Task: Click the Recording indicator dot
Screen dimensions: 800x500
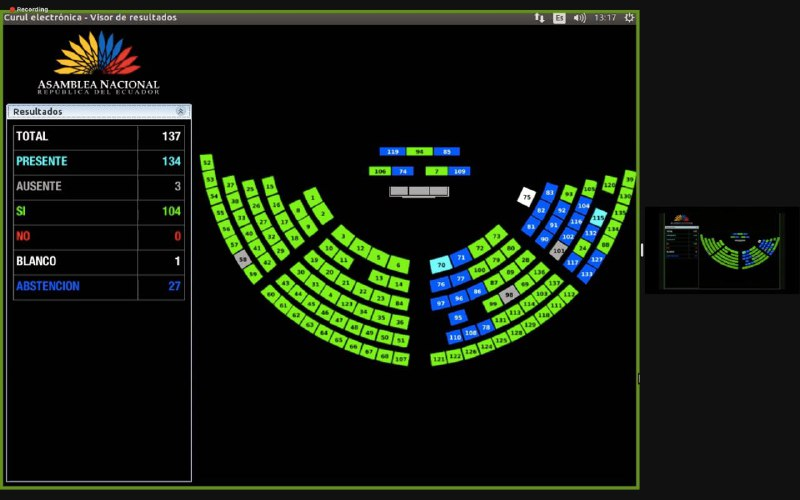Action: click(12, 9)
